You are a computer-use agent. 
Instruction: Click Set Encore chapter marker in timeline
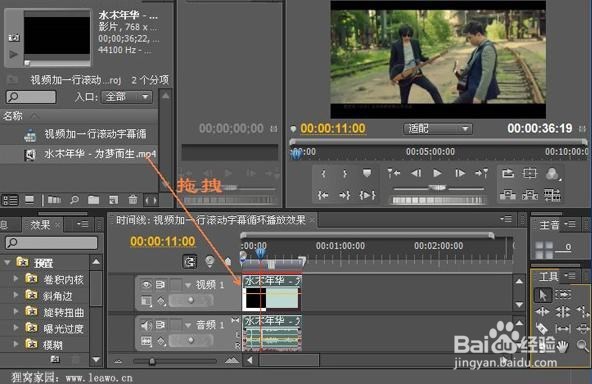coord(210,261)
